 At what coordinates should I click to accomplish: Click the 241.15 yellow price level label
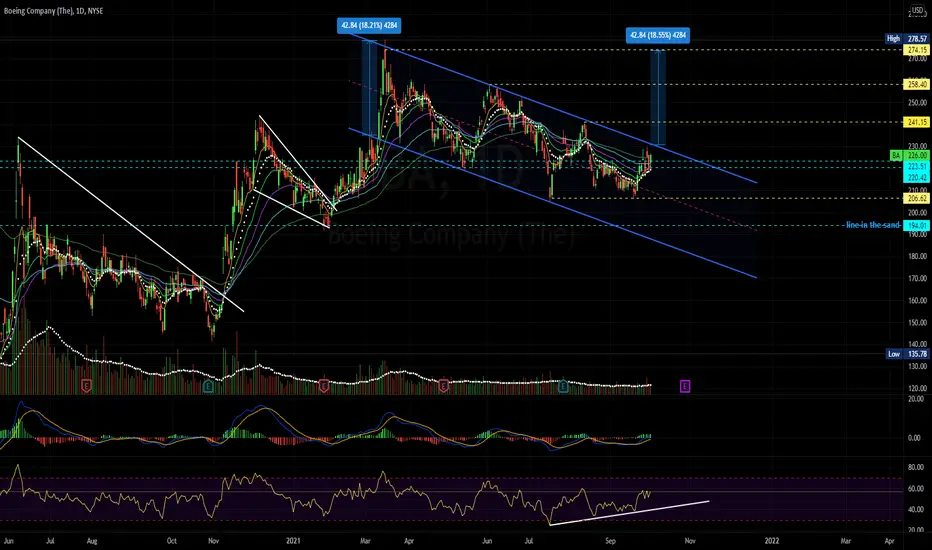point(916,122)
